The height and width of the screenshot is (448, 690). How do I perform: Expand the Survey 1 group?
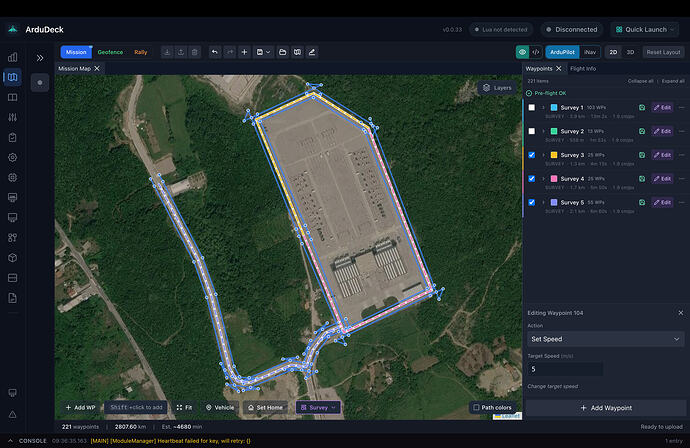point(543,107)
